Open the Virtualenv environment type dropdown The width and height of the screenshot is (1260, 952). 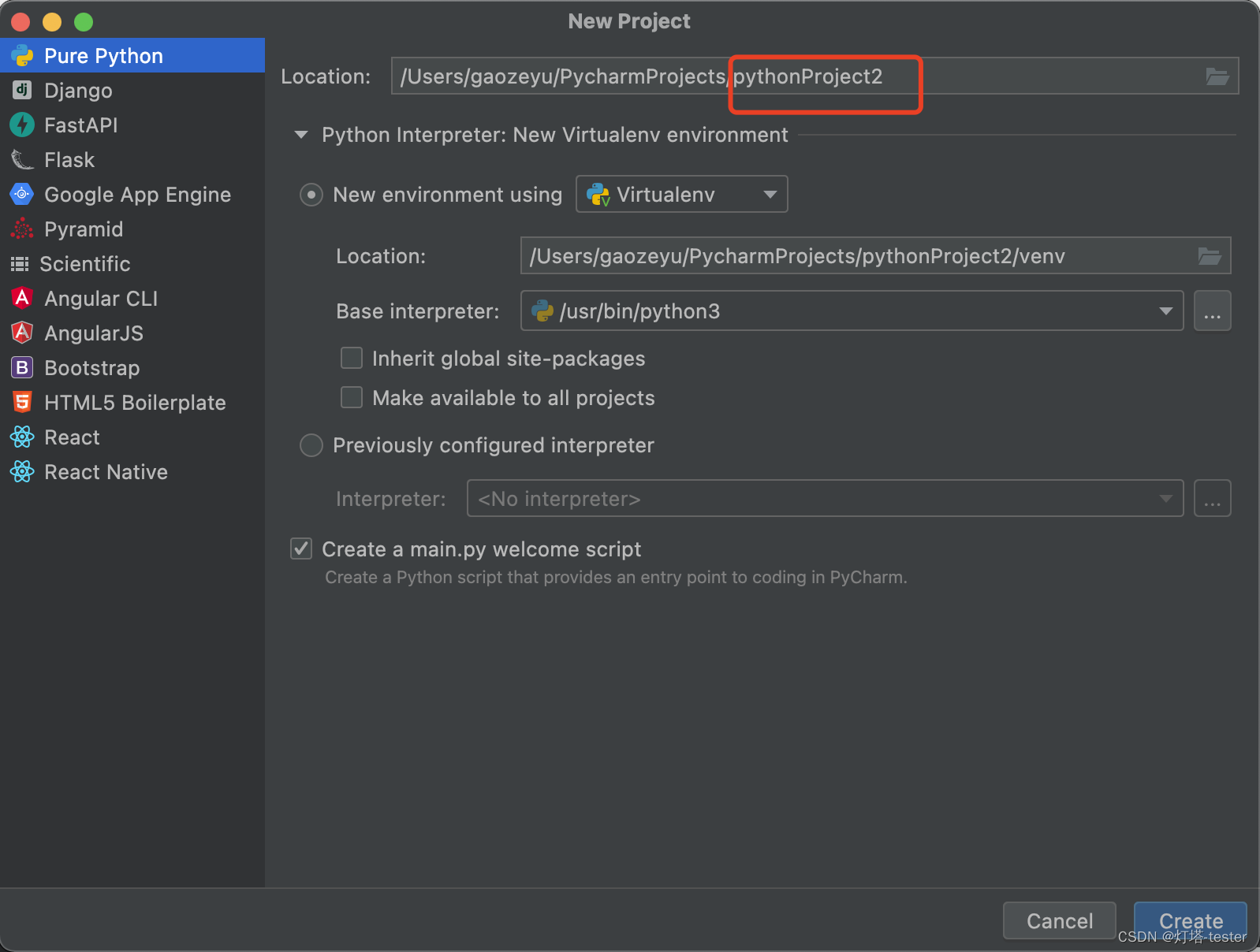point(681,194)
